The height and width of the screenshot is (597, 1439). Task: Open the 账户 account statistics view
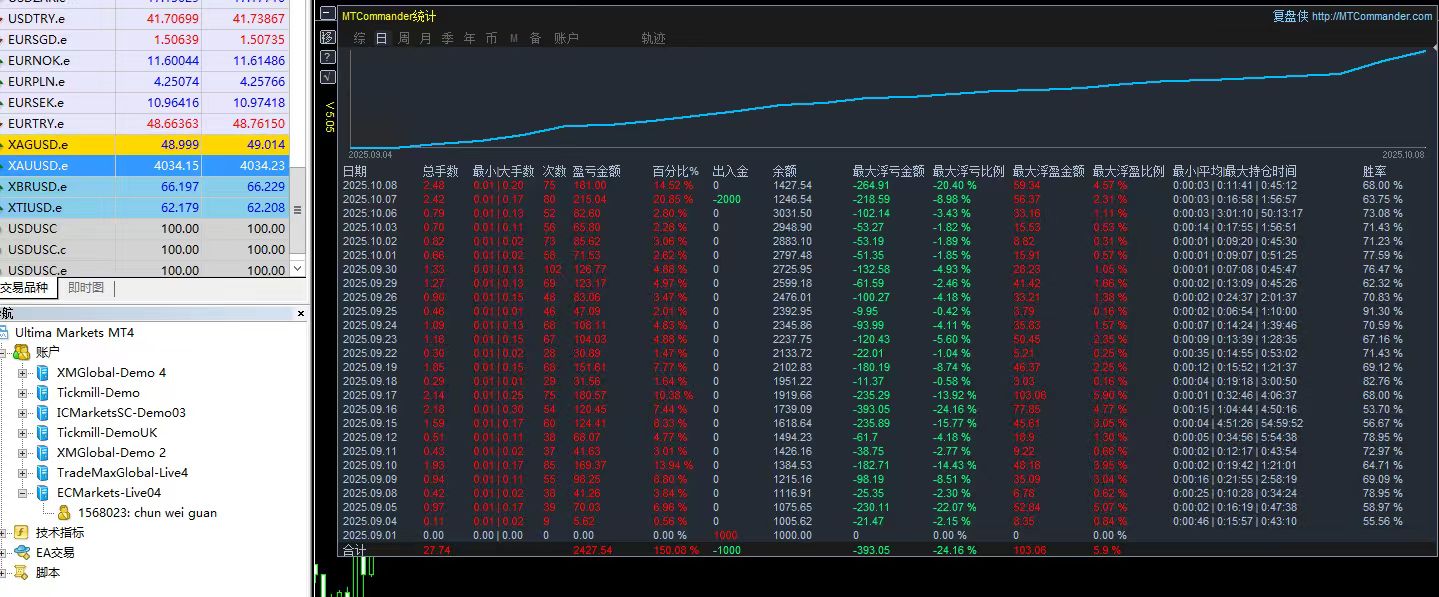click(566, 38)
